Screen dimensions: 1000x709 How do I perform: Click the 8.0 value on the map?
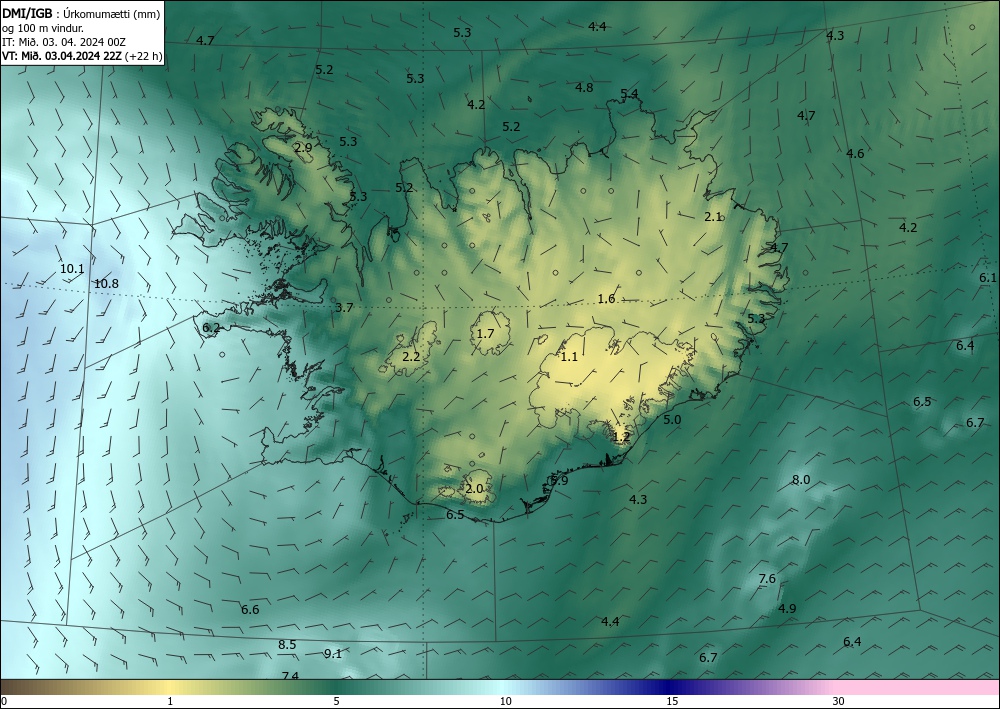pos(801,479)
